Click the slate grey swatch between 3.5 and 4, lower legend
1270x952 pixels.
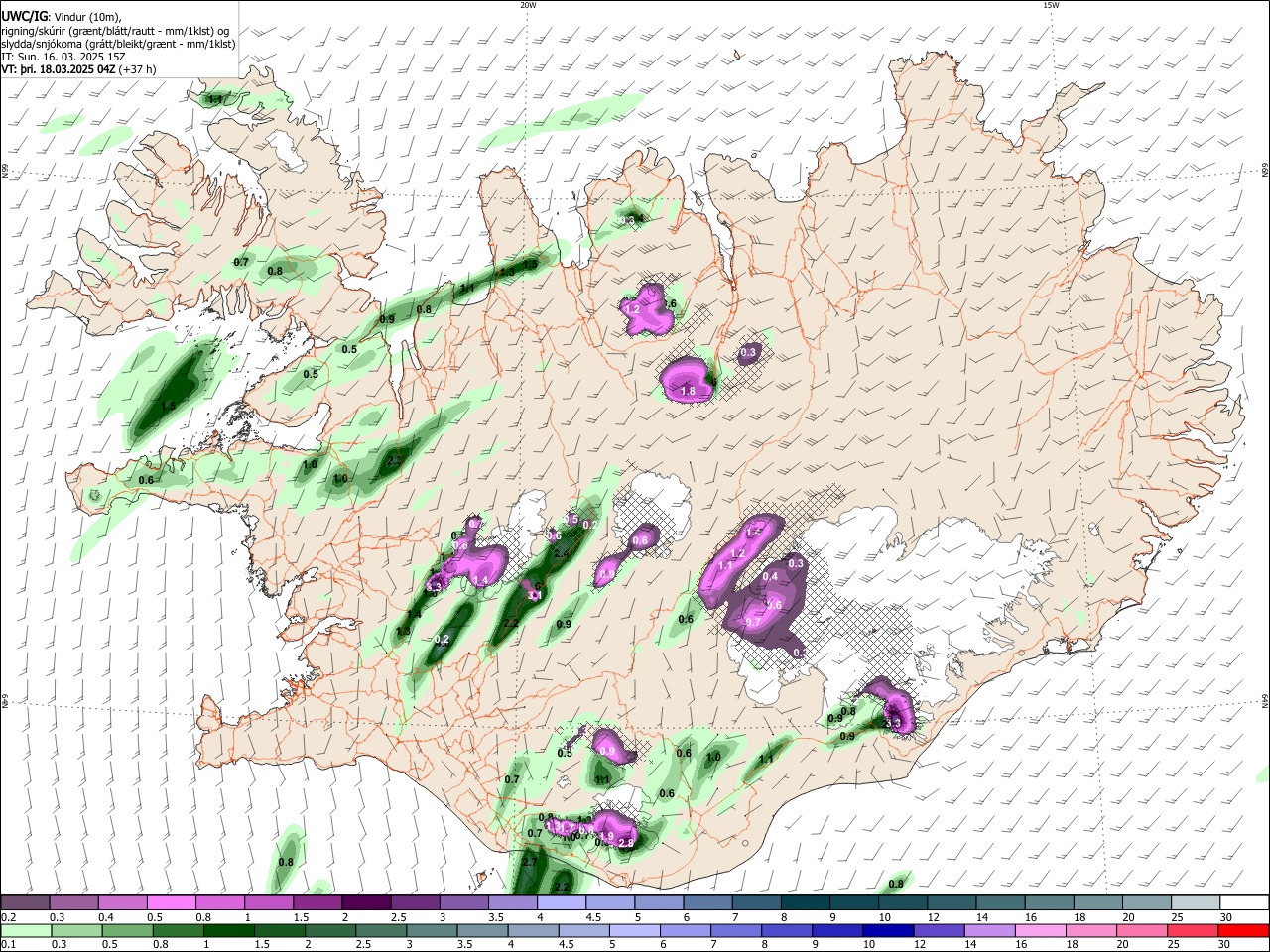[482, 930]
